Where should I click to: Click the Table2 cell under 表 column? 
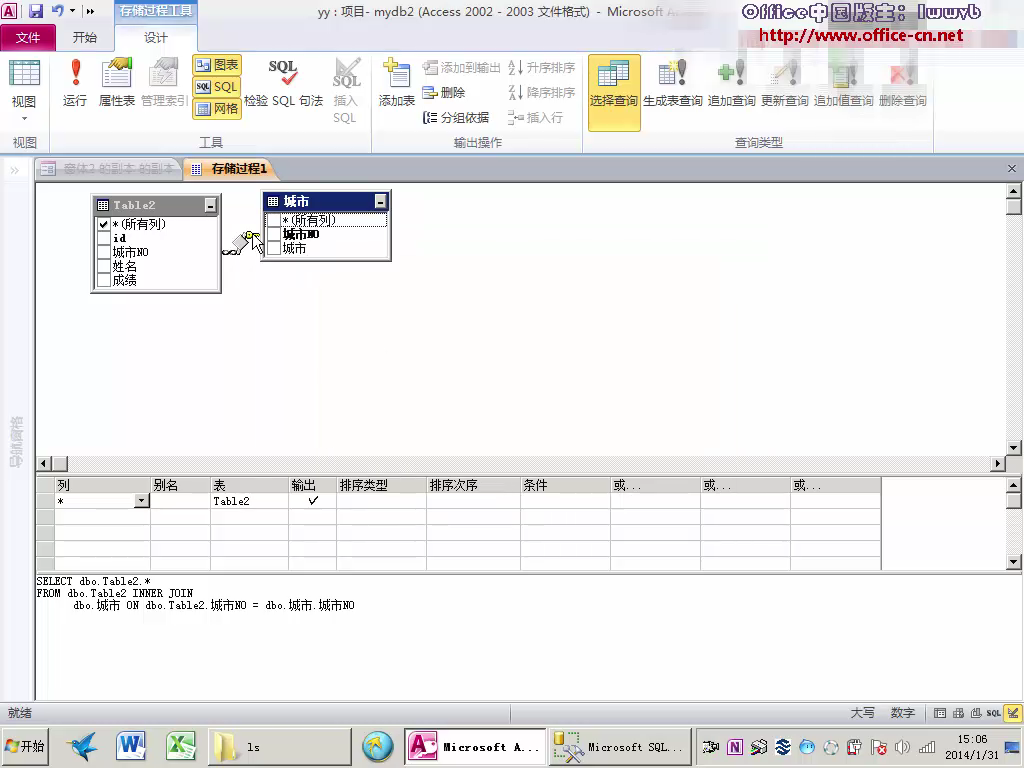tap(249, 501)
